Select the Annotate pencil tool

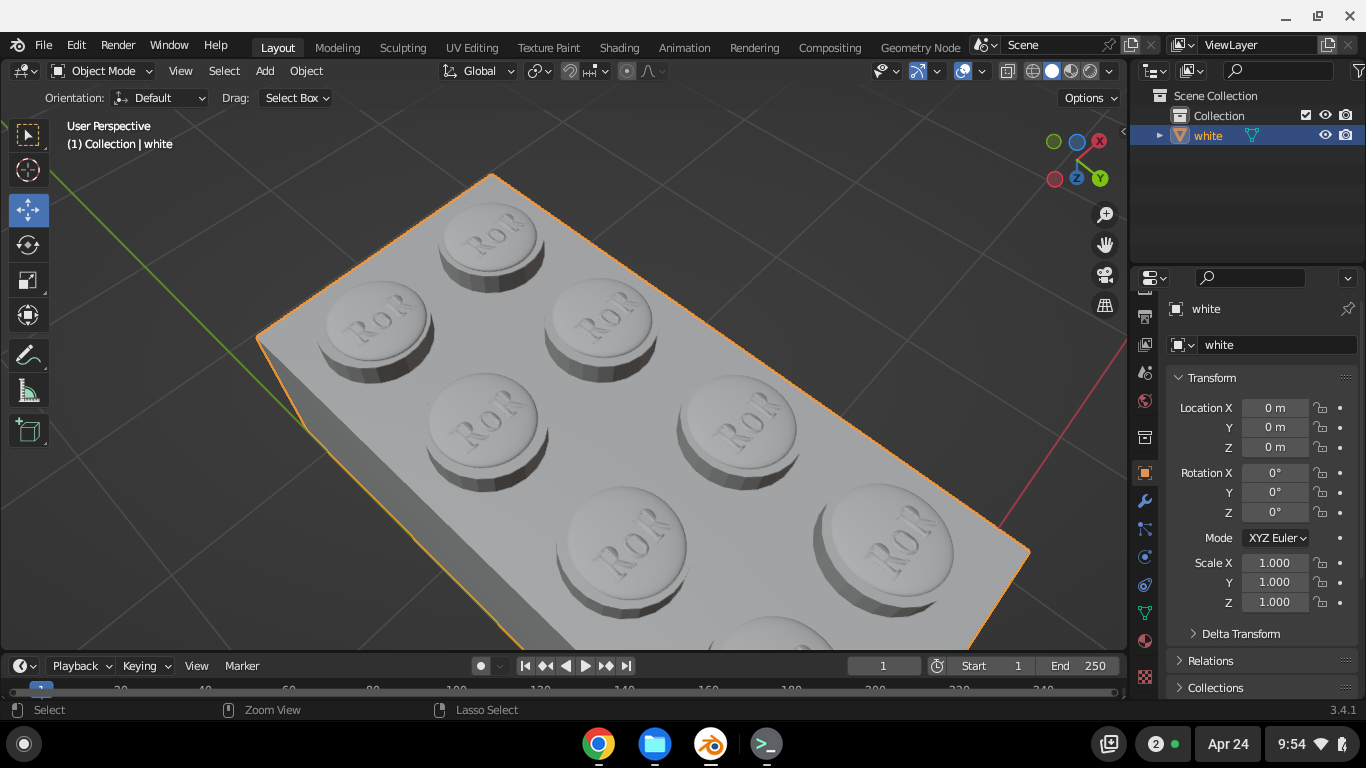tap(28, 355)
